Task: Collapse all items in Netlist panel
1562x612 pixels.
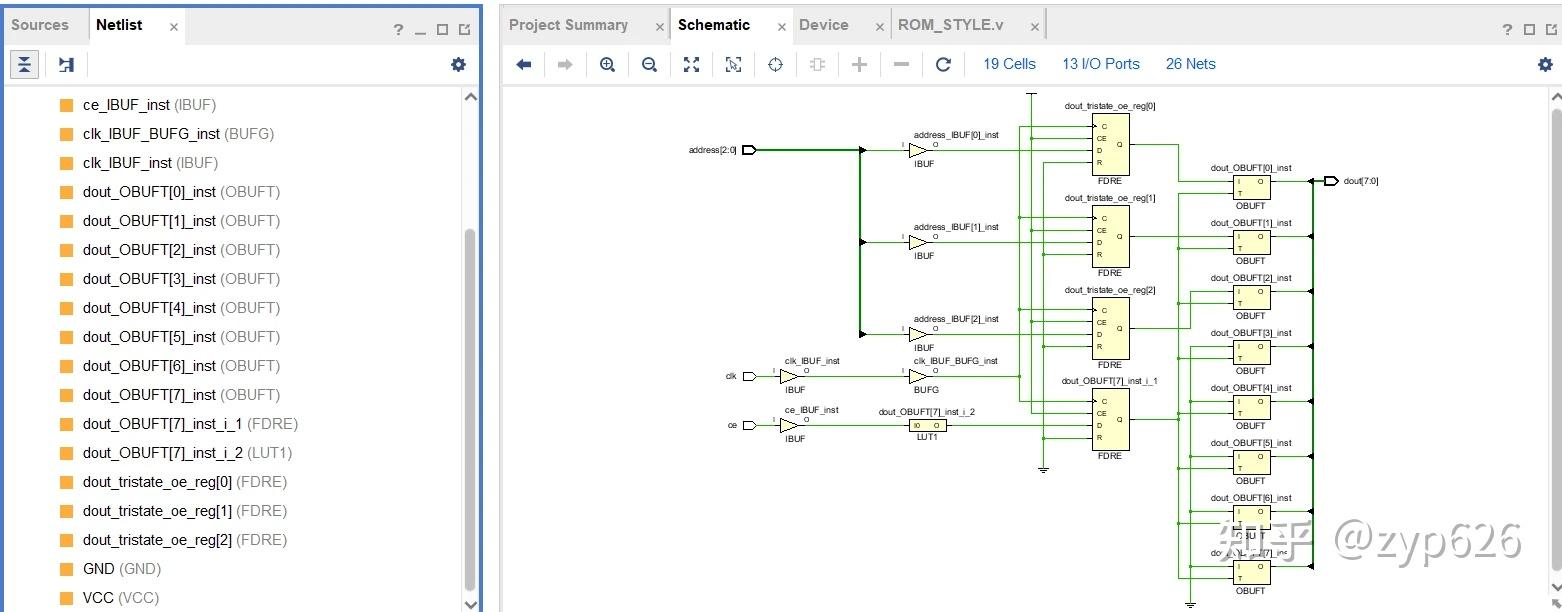Action: (x=24, y=64)
